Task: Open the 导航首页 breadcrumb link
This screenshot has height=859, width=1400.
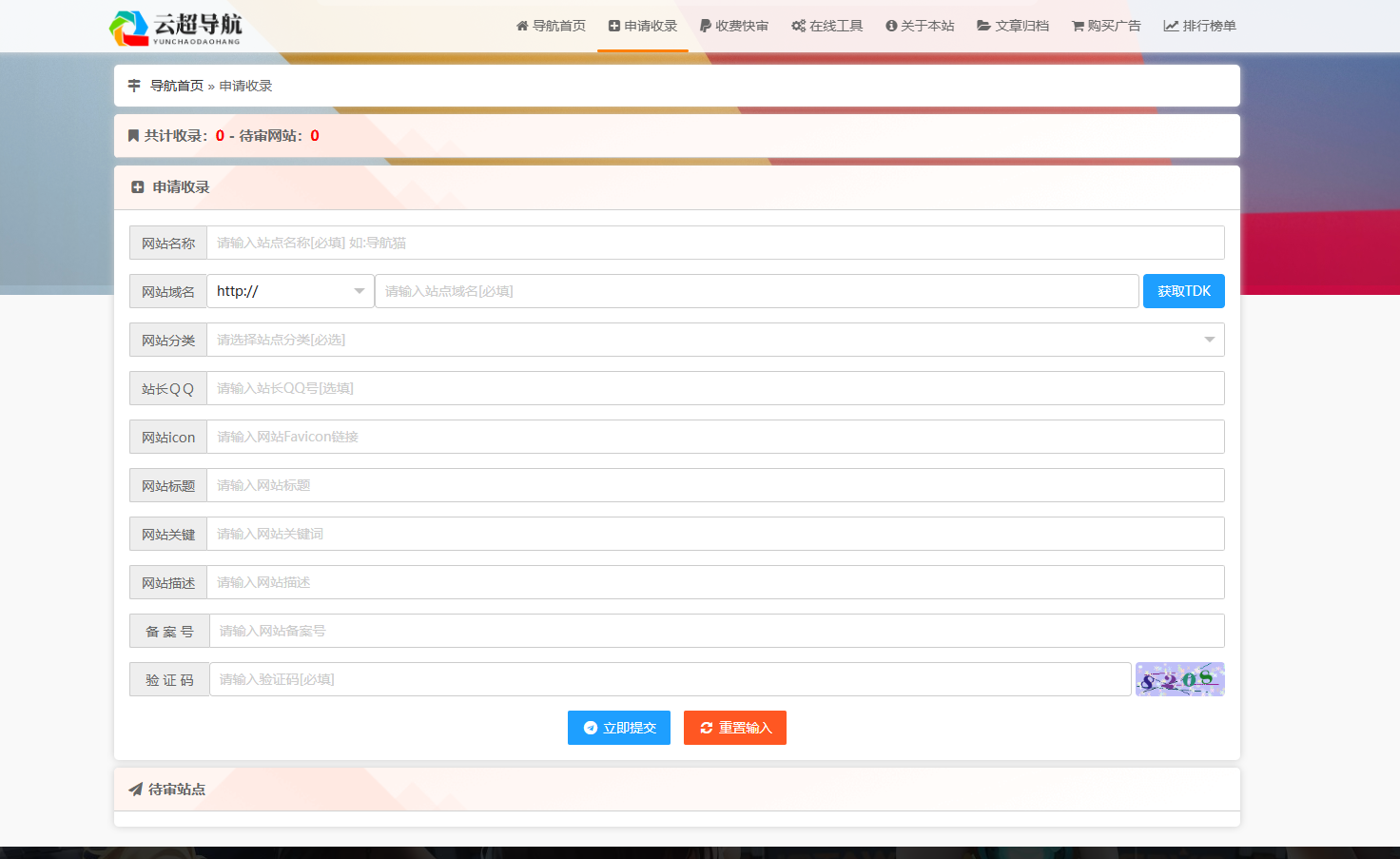Action: click(x=175, y=85)
